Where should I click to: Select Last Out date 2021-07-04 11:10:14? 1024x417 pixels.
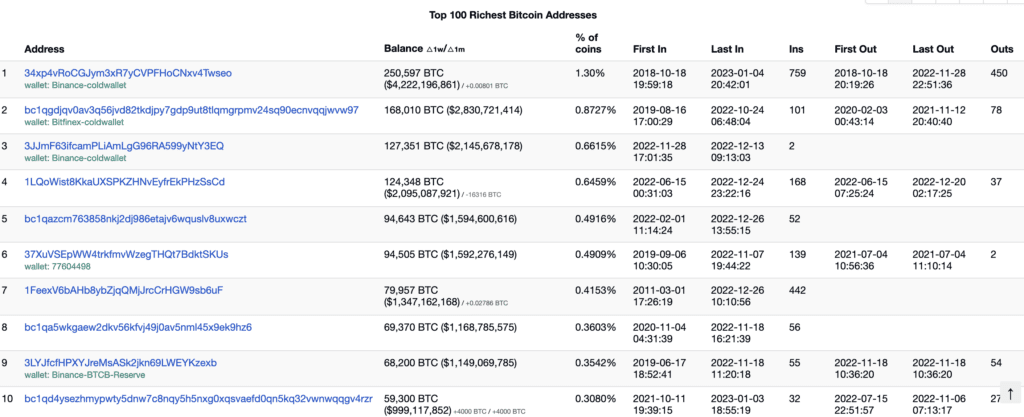click(939, 260)
